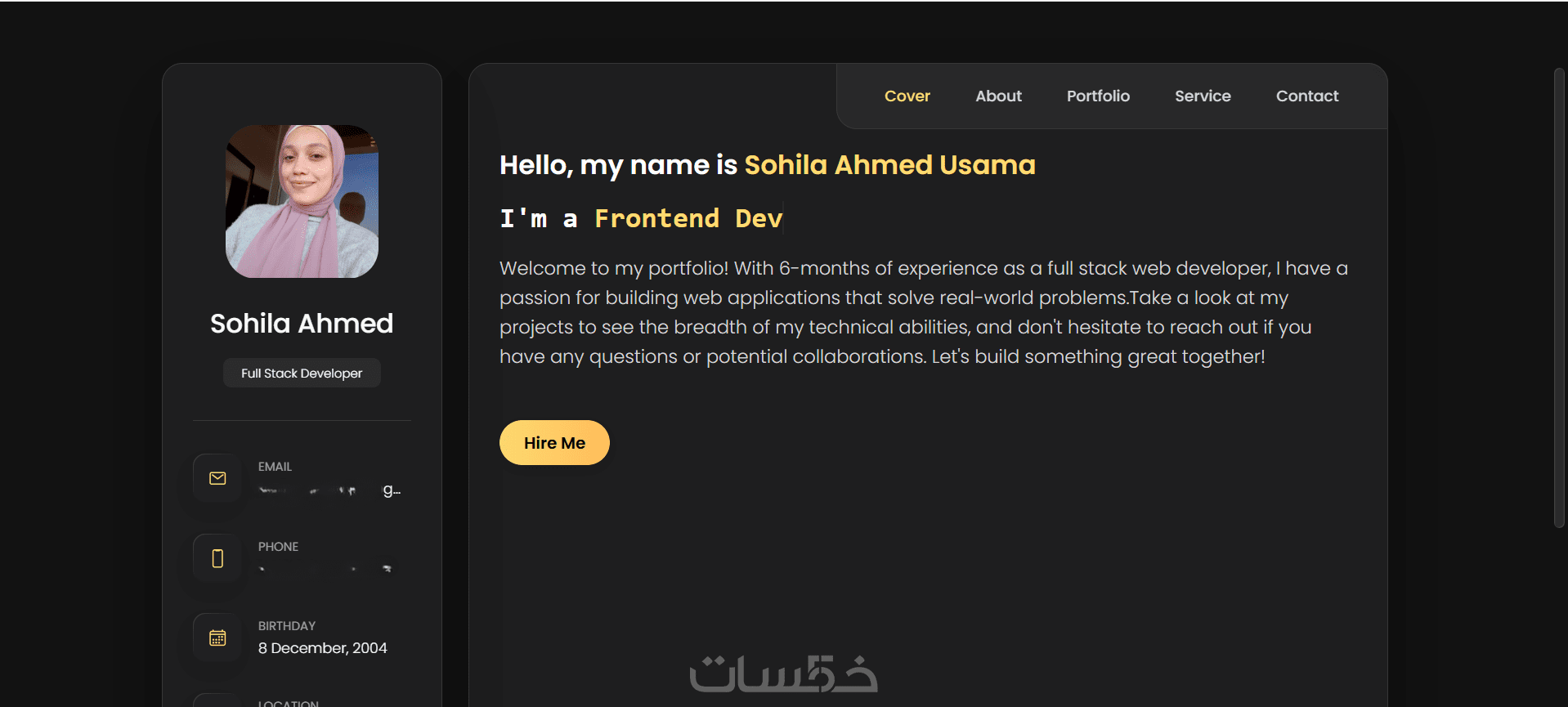
Task: Click the birthday calendar icon
Action: (x=217, y=638)
